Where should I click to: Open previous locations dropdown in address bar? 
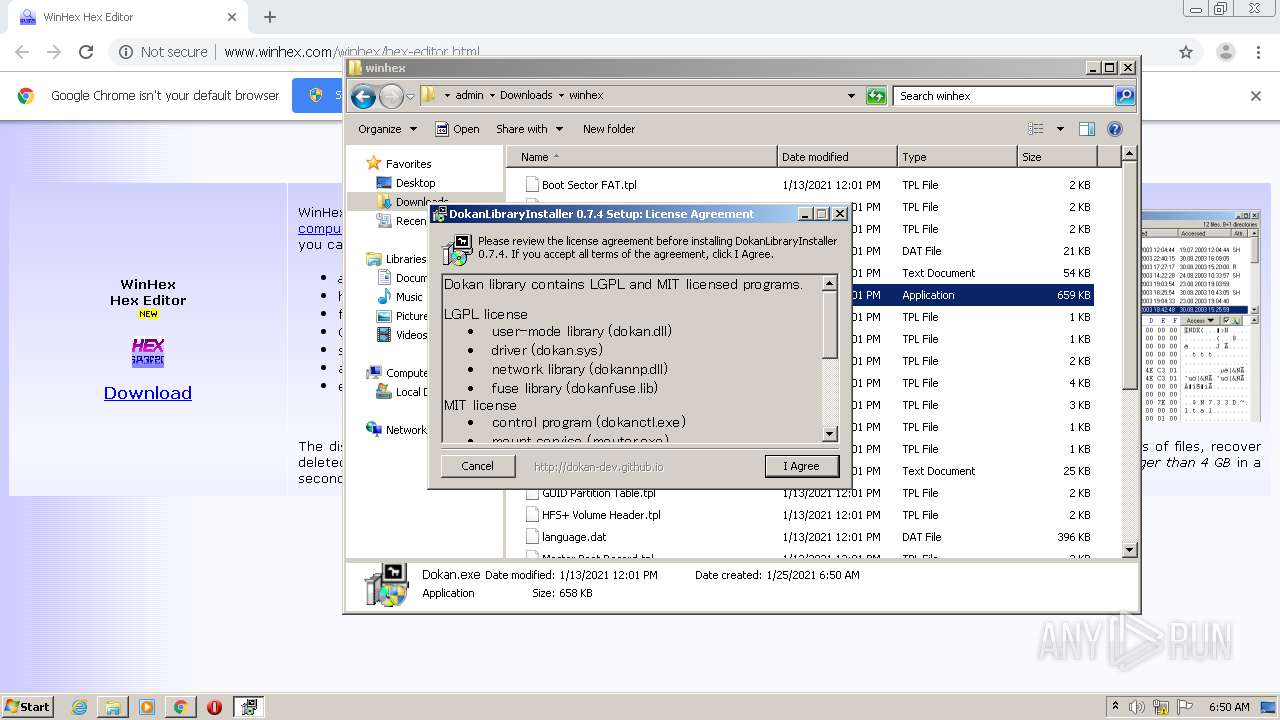[x=851, y=96]
